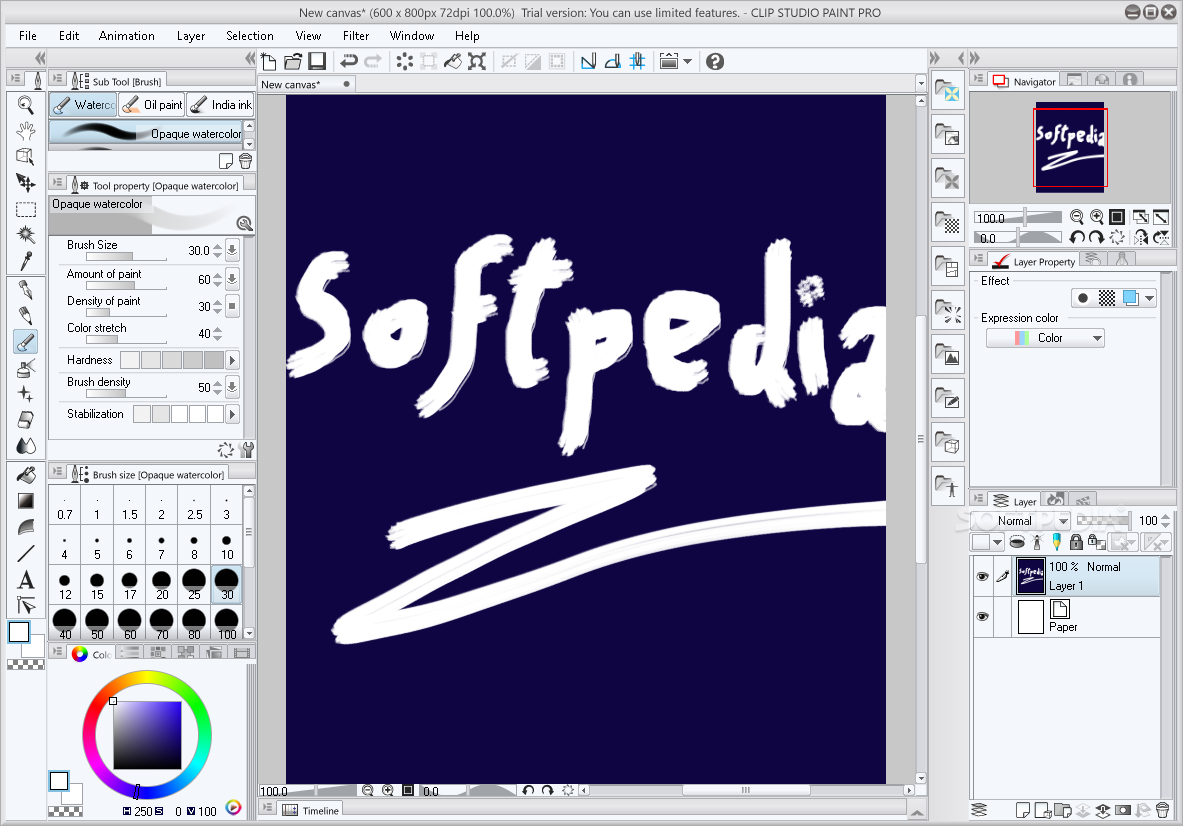Select Opaque watercolor sub tool
Viewport: 1183px width, 826px height.
click(146, 134)
